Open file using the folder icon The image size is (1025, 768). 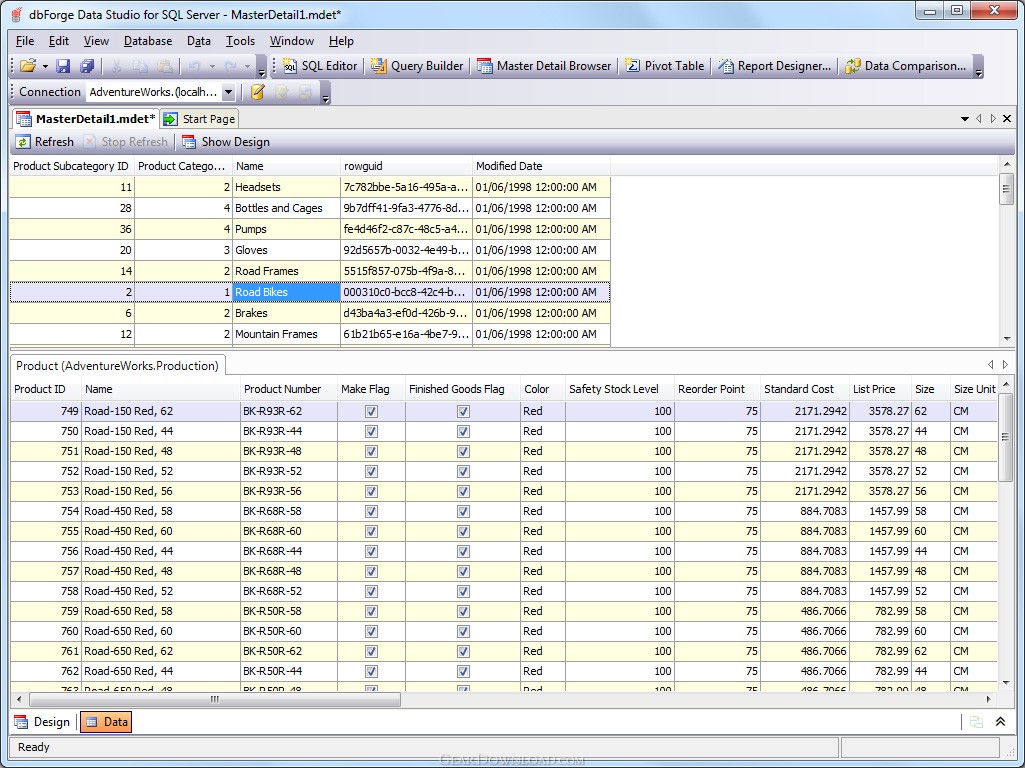click(28, 66)
